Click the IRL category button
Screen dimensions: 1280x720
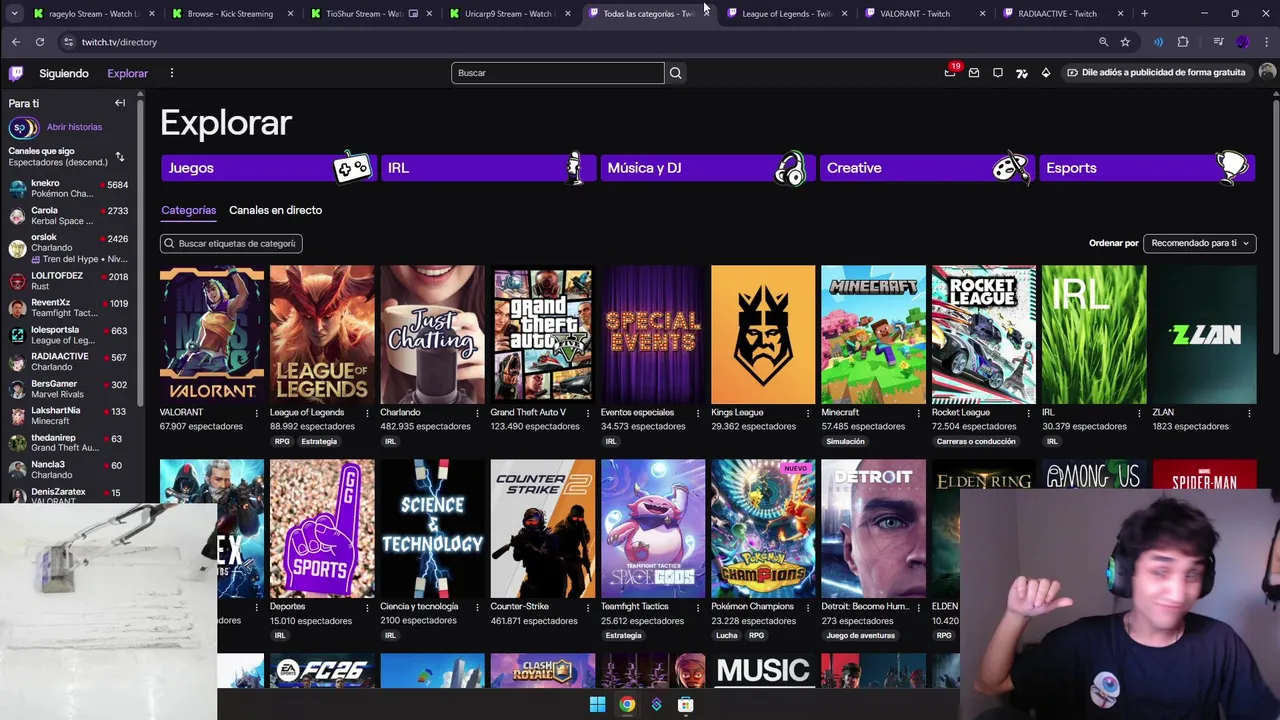coord(487,168)
